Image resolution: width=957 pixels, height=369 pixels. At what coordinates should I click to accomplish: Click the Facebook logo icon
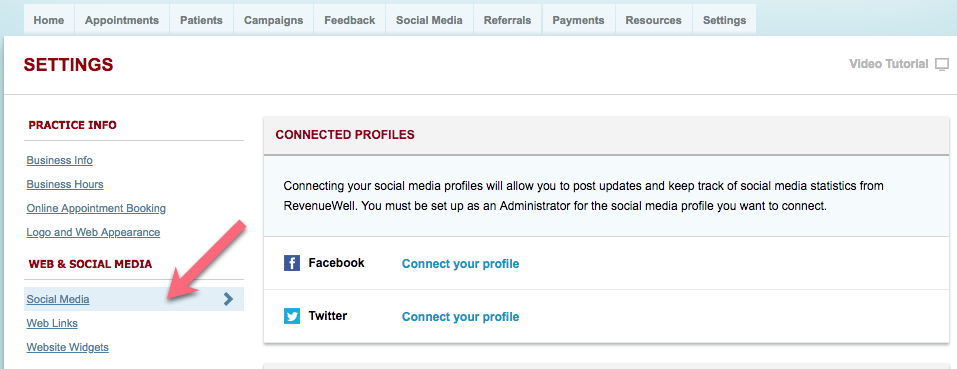tap(292, 263)
